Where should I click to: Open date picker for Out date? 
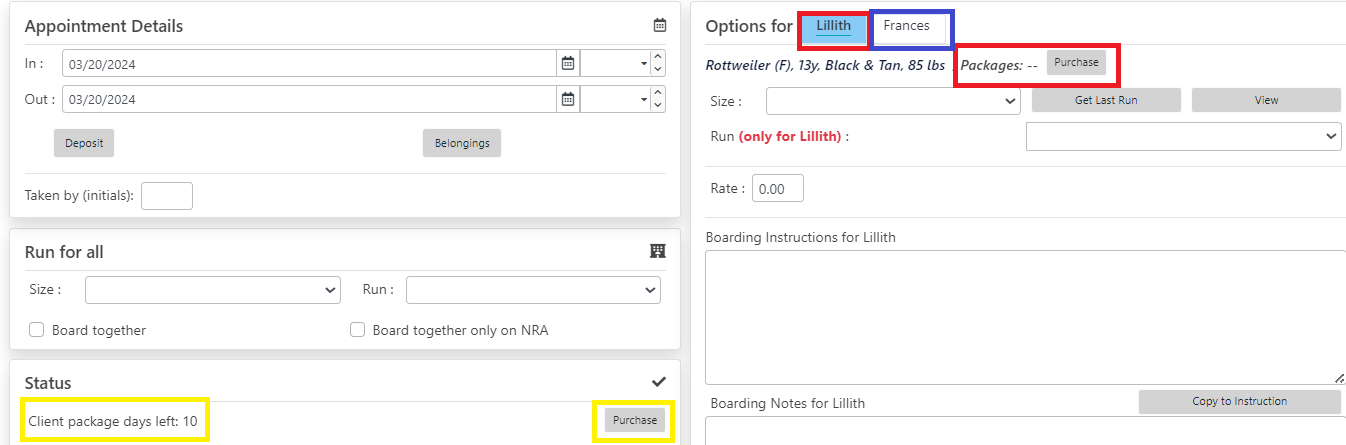(568, 99)
